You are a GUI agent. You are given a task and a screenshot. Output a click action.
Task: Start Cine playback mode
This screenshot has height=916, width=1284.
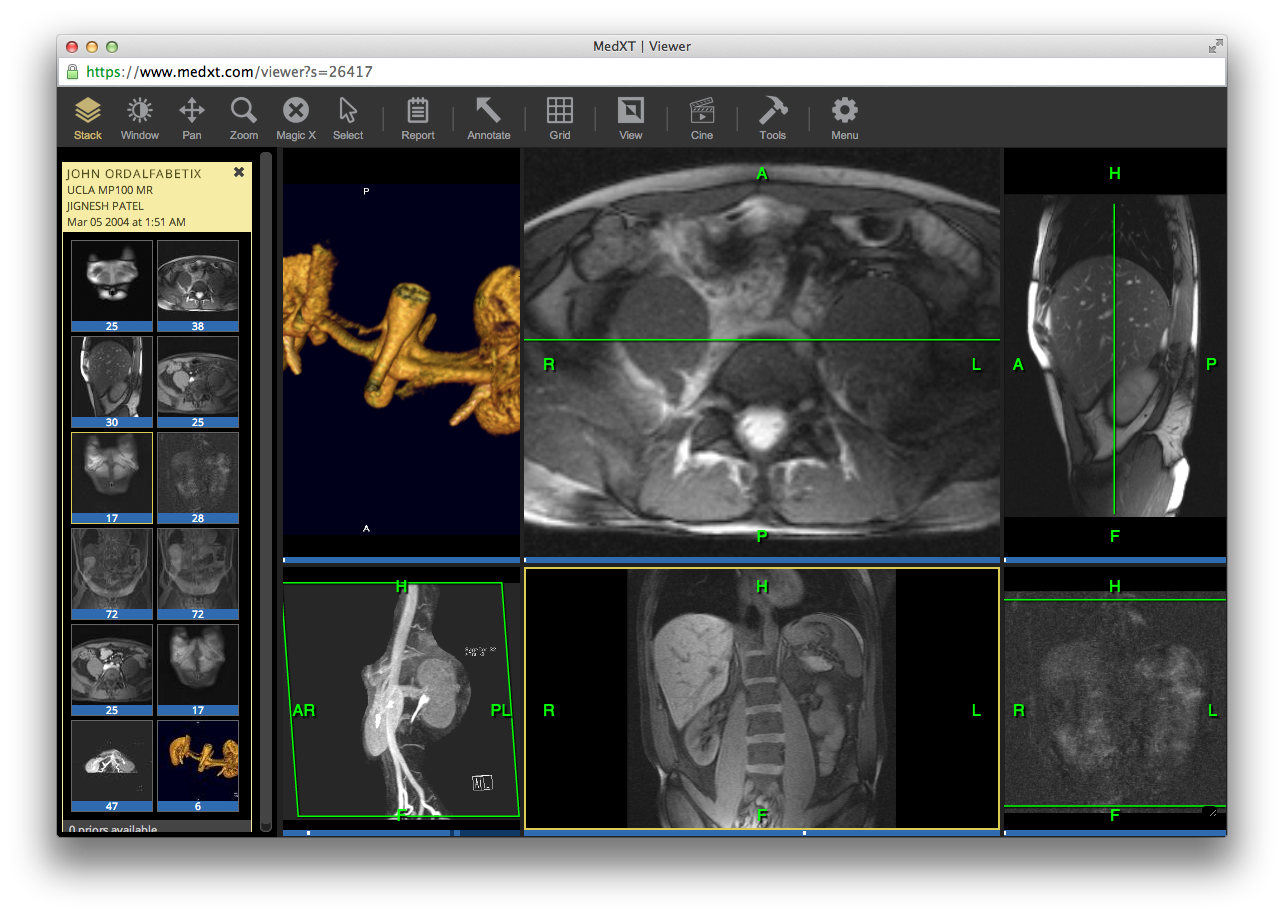click(702, 118)
